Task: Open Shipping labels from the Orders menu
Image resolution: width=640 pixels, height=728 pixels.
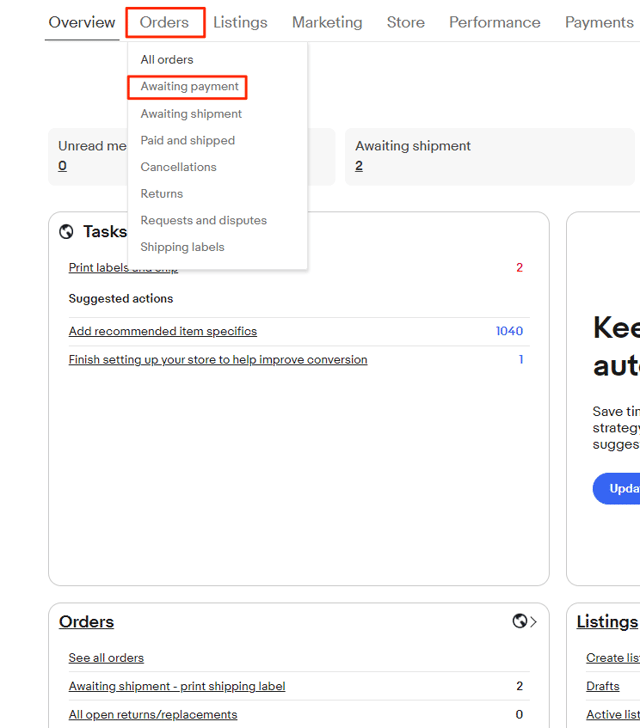Action: click(182, 247)
